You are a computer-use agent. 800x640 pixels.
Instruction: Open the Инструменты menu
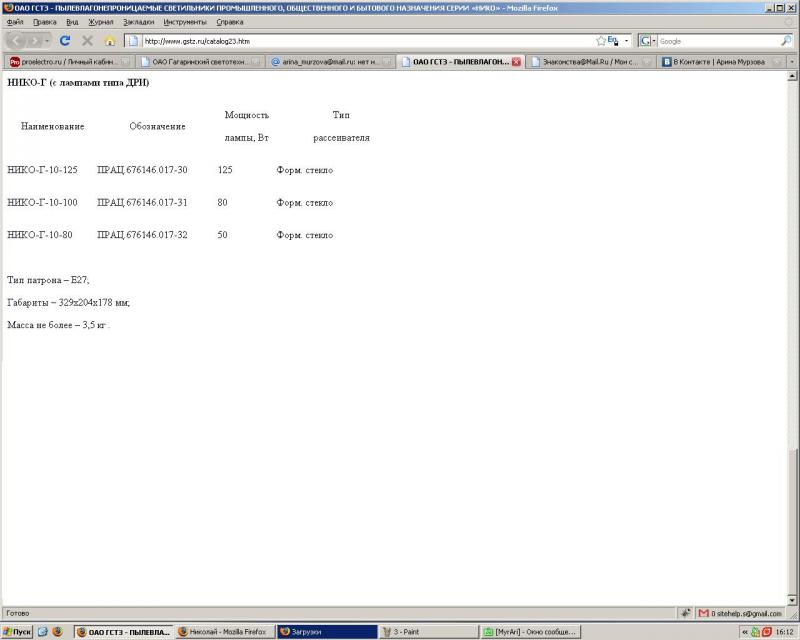pyautogui.click(x=185, y=21)
